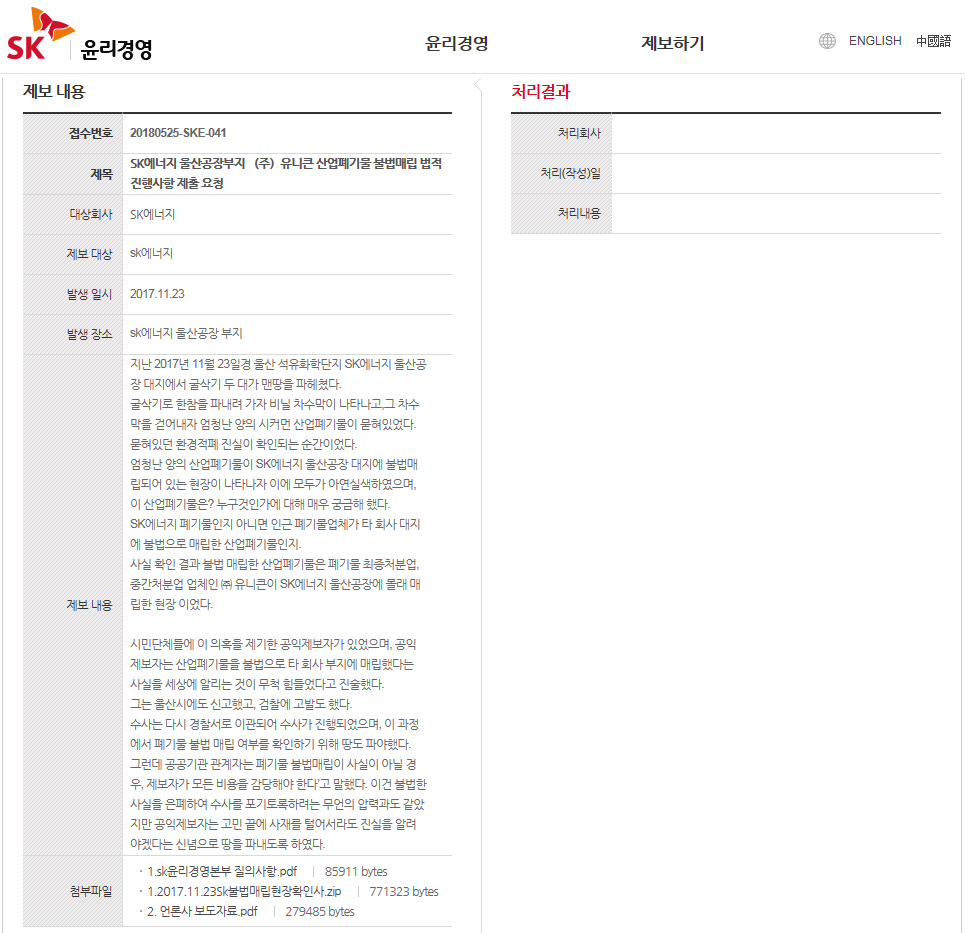Click the occurrence date 2017.11.23
965x933 pixels.
click(158, 294)
